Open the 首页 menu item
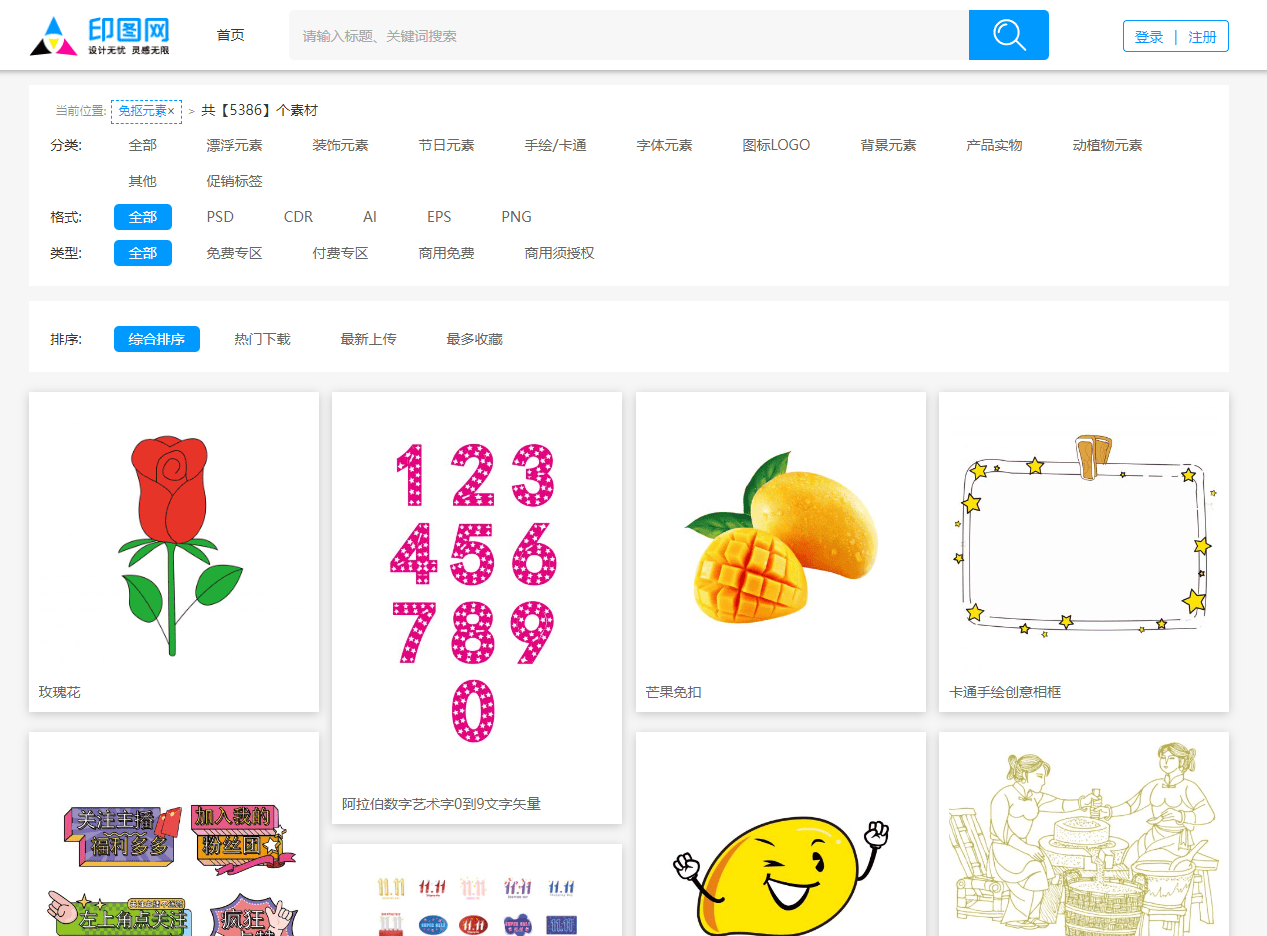 229,34
